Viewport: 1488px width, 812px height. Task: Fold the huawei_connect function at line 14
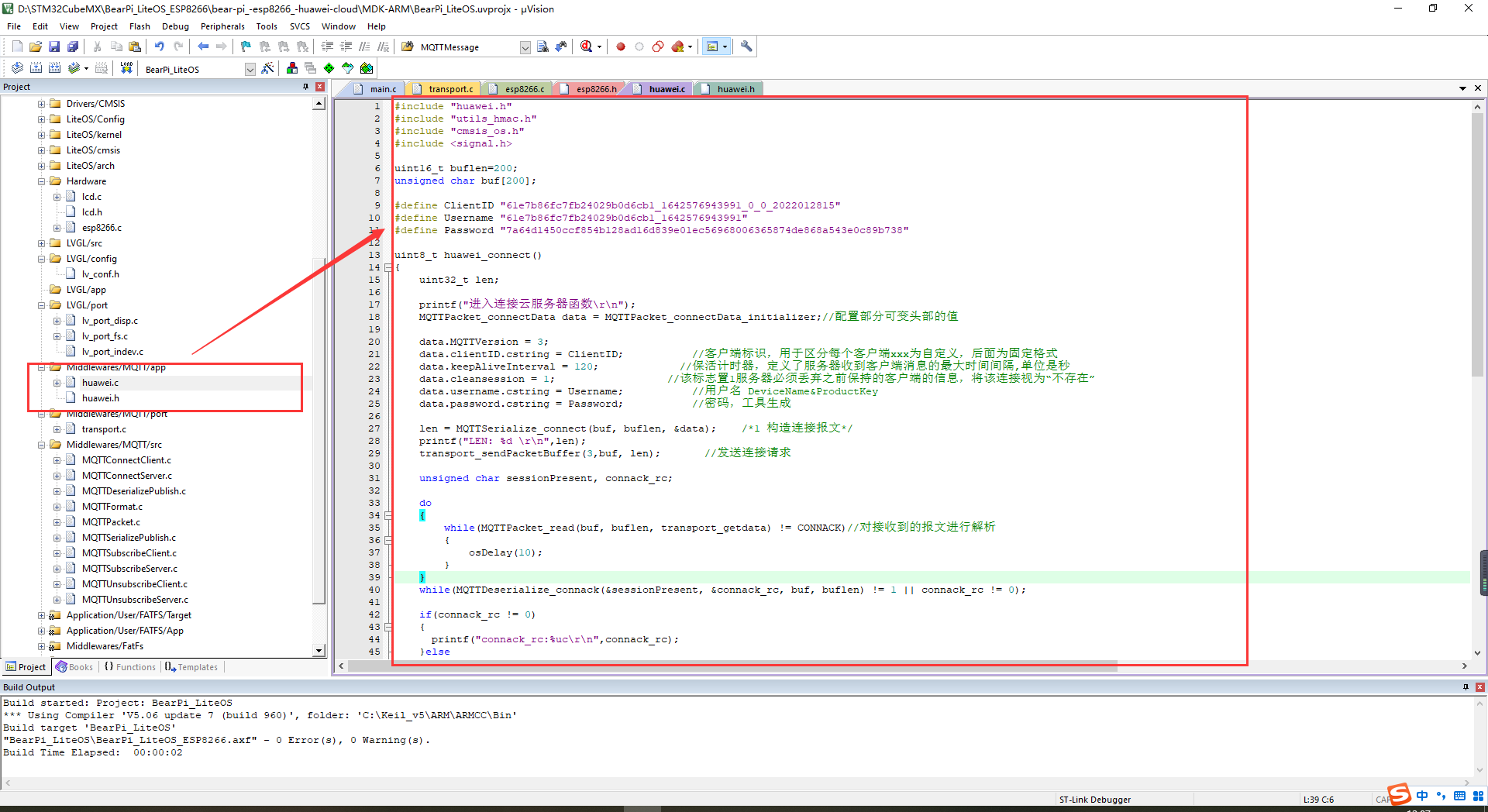coord(388,267)
